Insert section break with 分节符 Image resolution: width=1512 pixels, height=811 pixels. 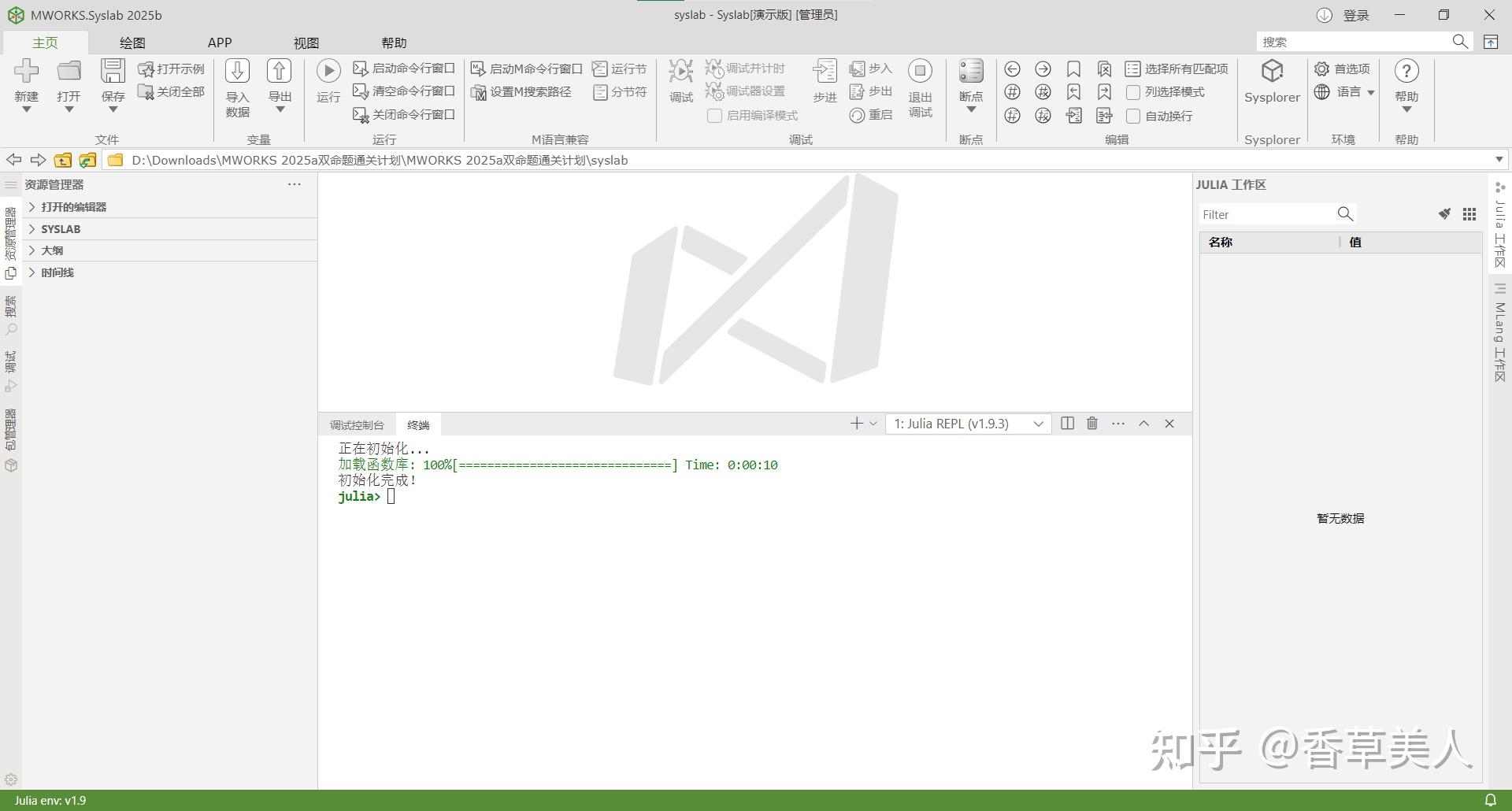(x=619, y=92)
